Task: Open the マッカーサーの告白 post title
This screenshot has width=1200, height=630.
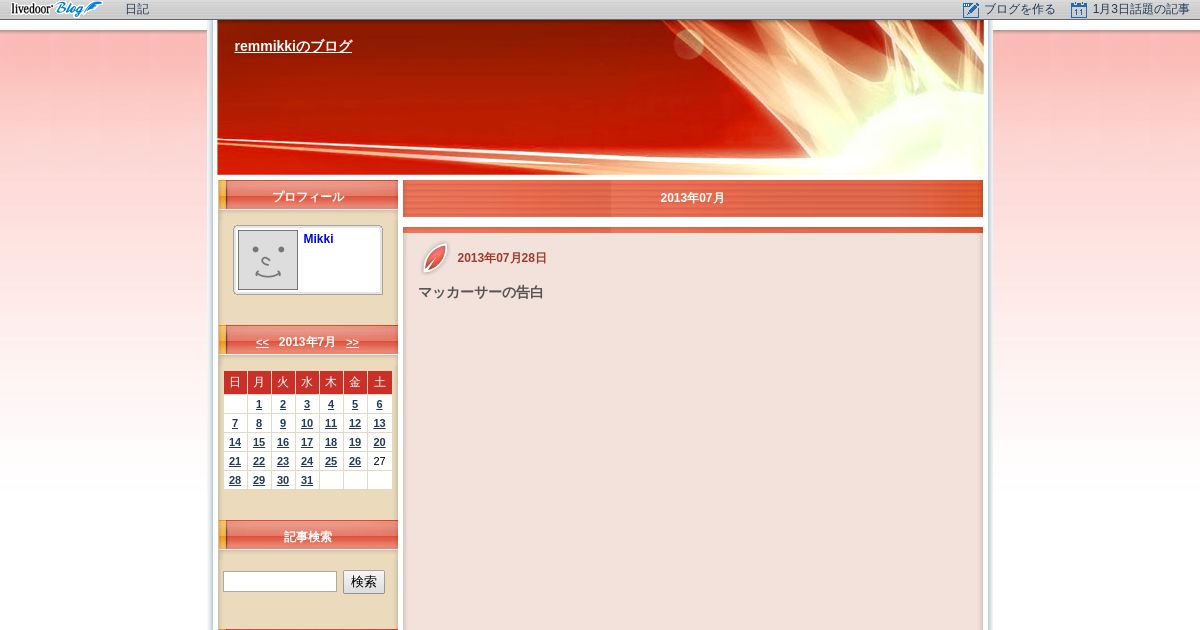Action: coord(480,293)
